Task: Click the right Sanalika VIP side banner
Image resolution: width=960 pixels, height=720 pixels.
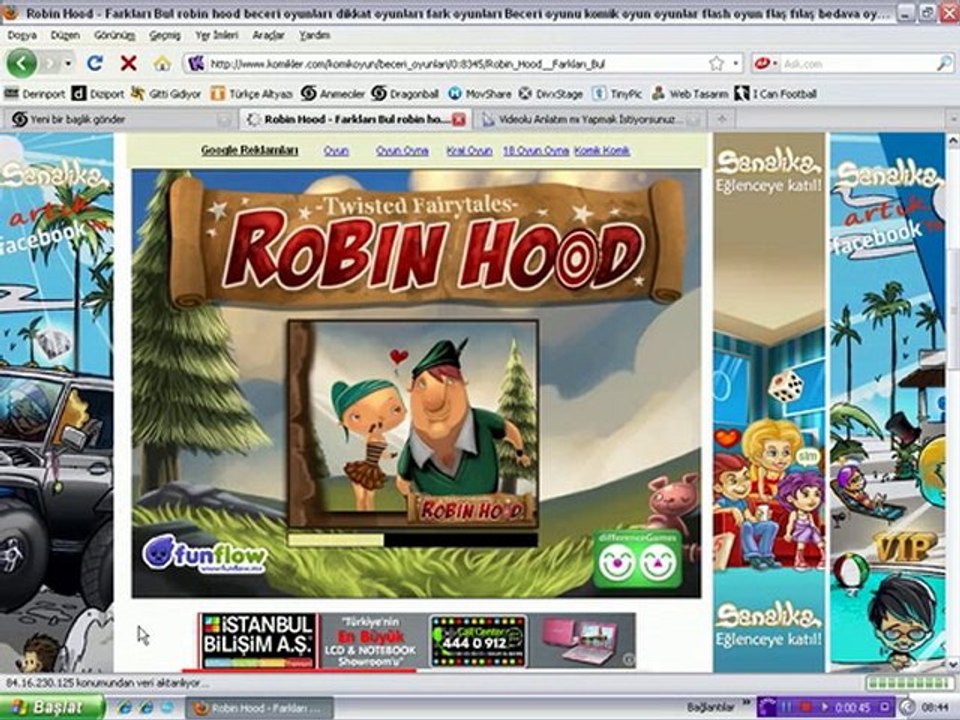Action: pyautogui.click(x=888, y=402)
